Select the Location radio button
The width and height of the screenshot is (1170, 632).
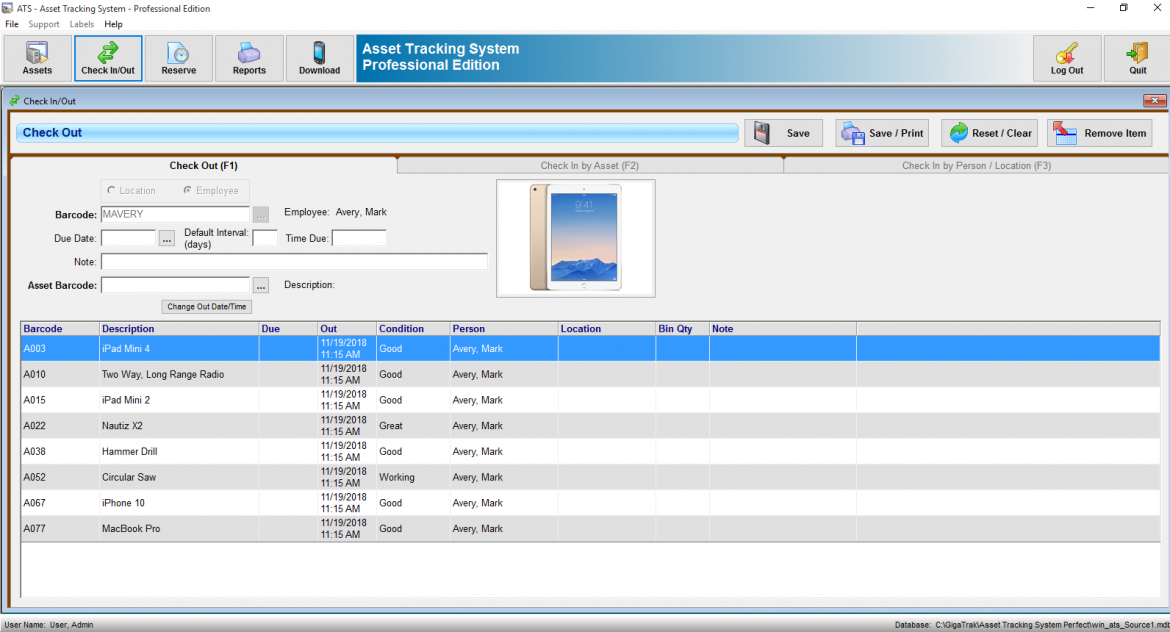(x=111, y=190)
